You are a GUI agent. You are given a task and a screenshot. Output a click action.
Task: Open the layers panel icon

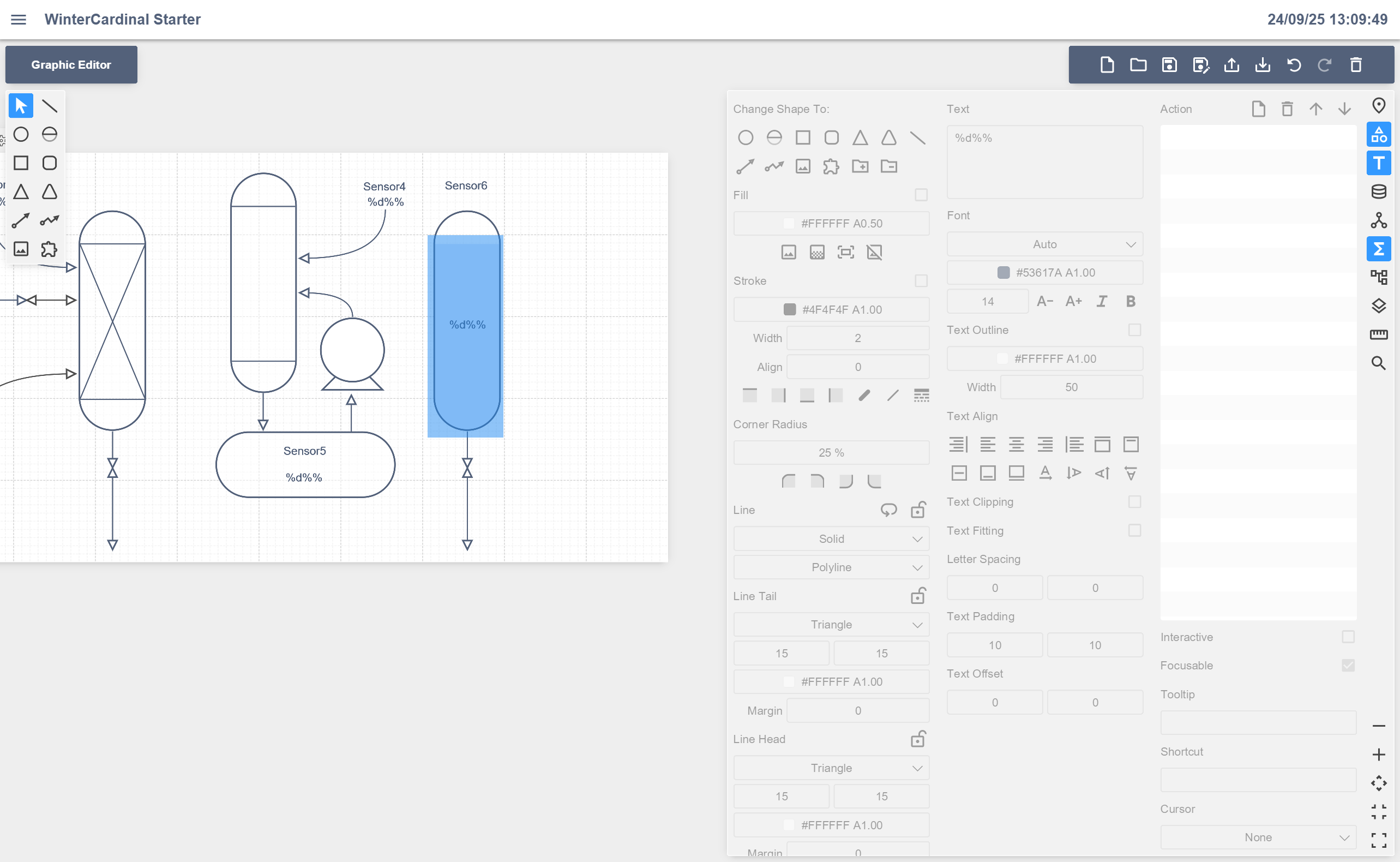1378,306
